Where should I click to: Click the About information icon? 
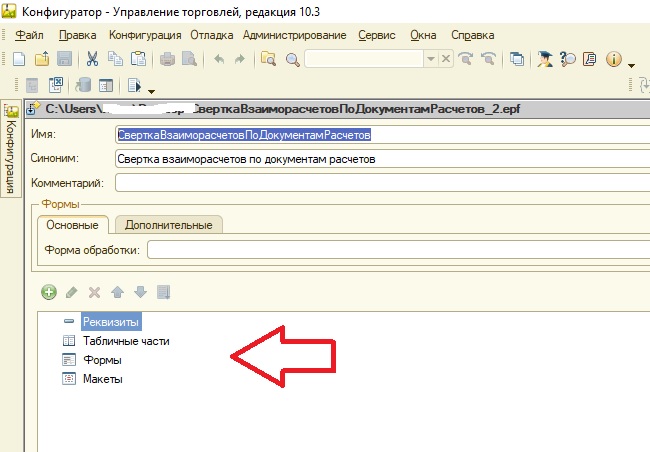614,59
